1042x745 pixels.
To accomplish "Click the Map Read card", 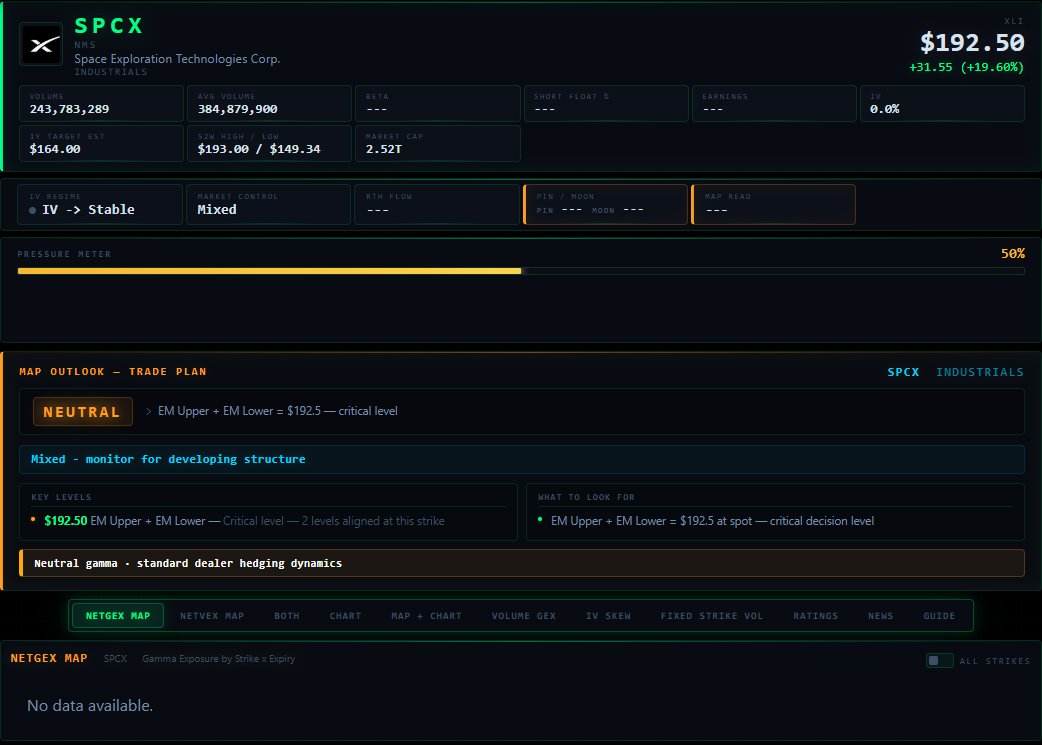I will [774, 205].
